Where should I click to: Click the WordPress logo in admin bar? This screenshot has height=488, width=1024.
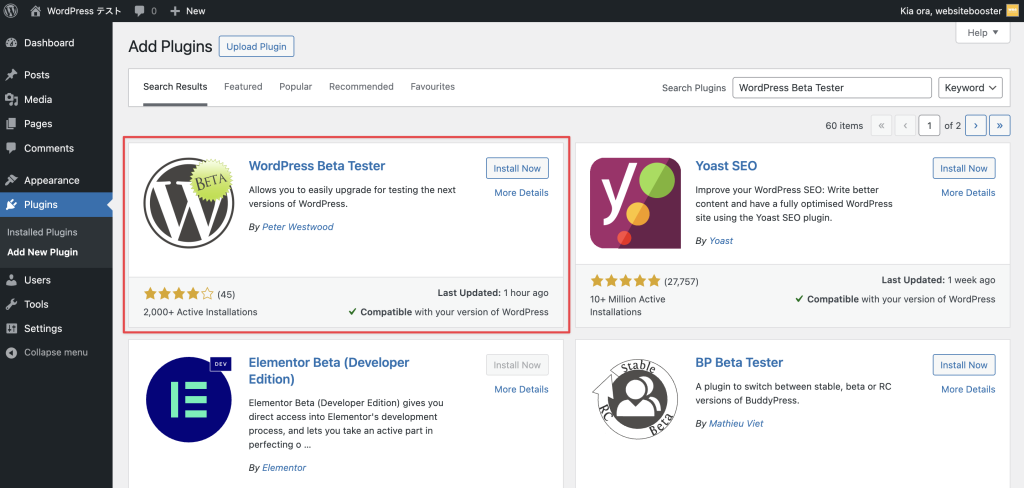click(10, 10)
